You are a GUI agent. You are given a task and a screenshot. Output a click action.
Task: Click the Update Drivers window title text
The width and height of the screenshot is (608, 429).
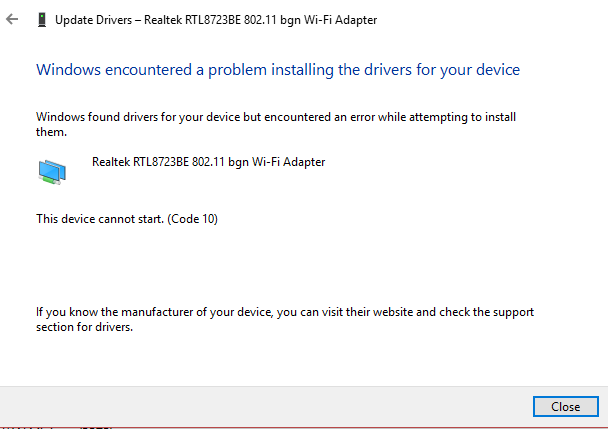tap(216, 19)
